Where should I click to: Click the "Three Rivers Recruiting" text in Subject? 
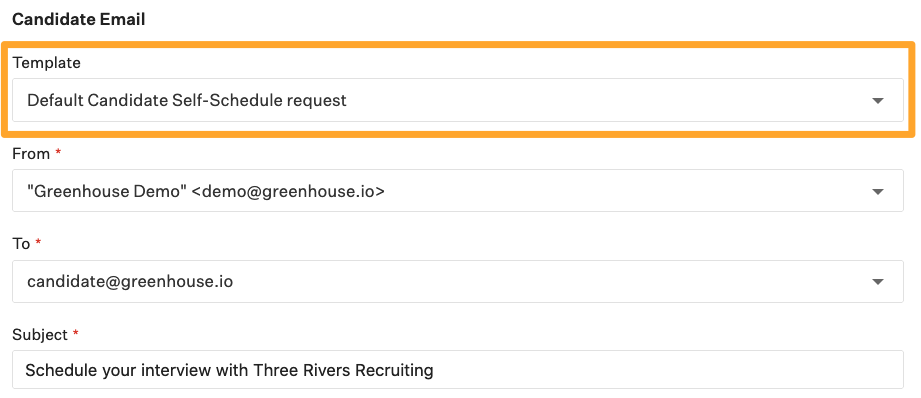tap(343, 370)
